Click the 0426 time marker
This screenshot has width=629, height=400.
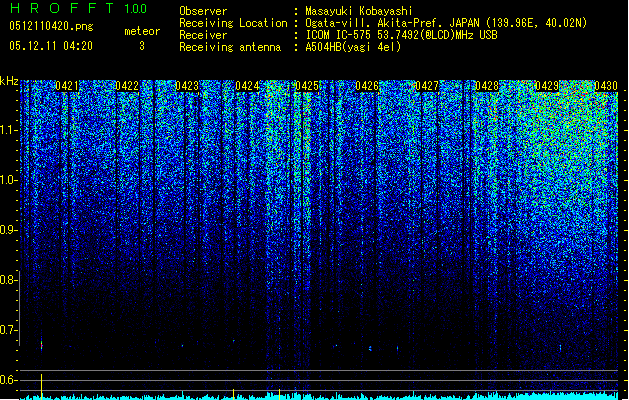367,86
